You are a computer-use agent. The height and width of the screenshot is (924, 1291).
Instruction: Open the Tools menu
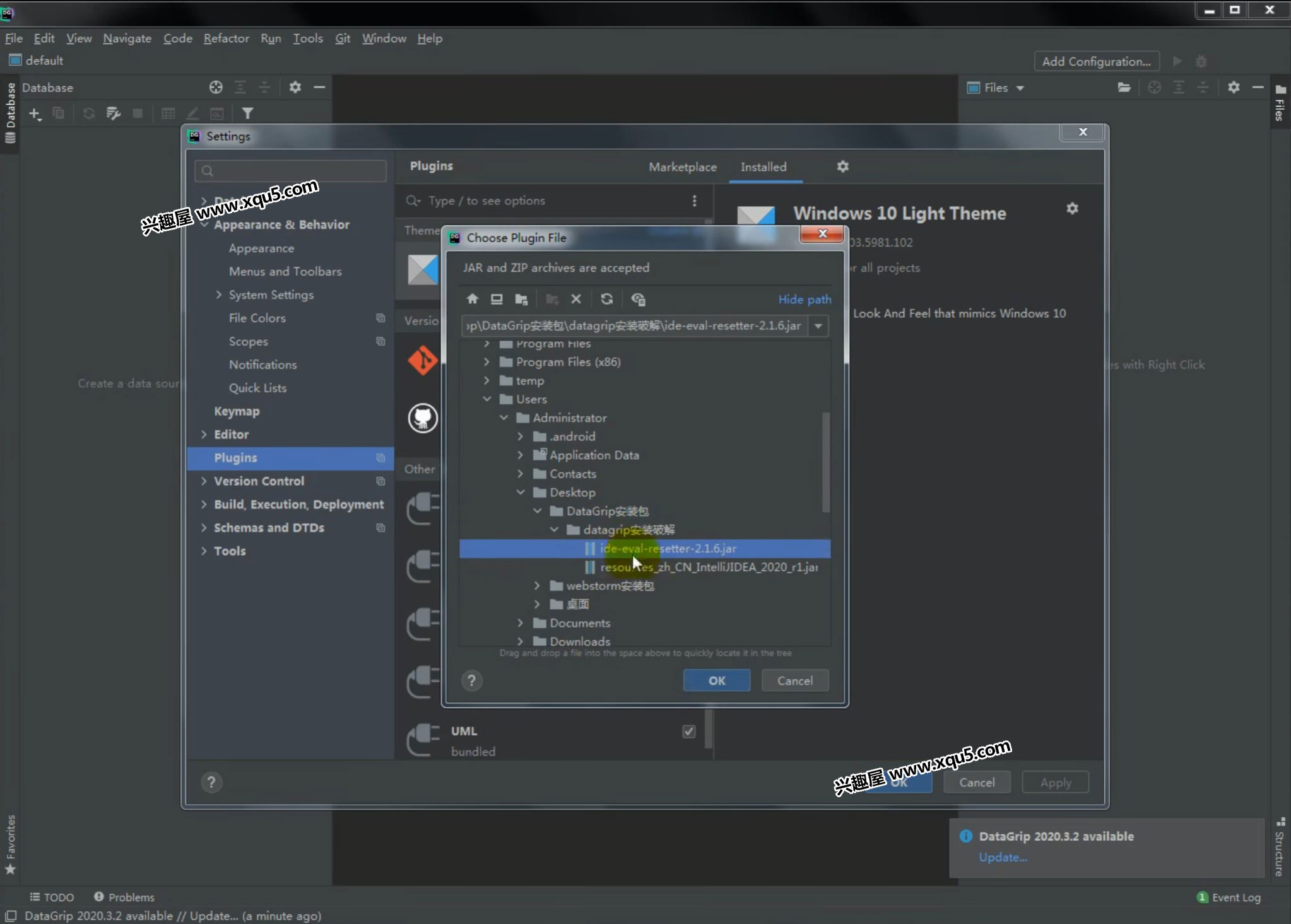coord(307,38)
